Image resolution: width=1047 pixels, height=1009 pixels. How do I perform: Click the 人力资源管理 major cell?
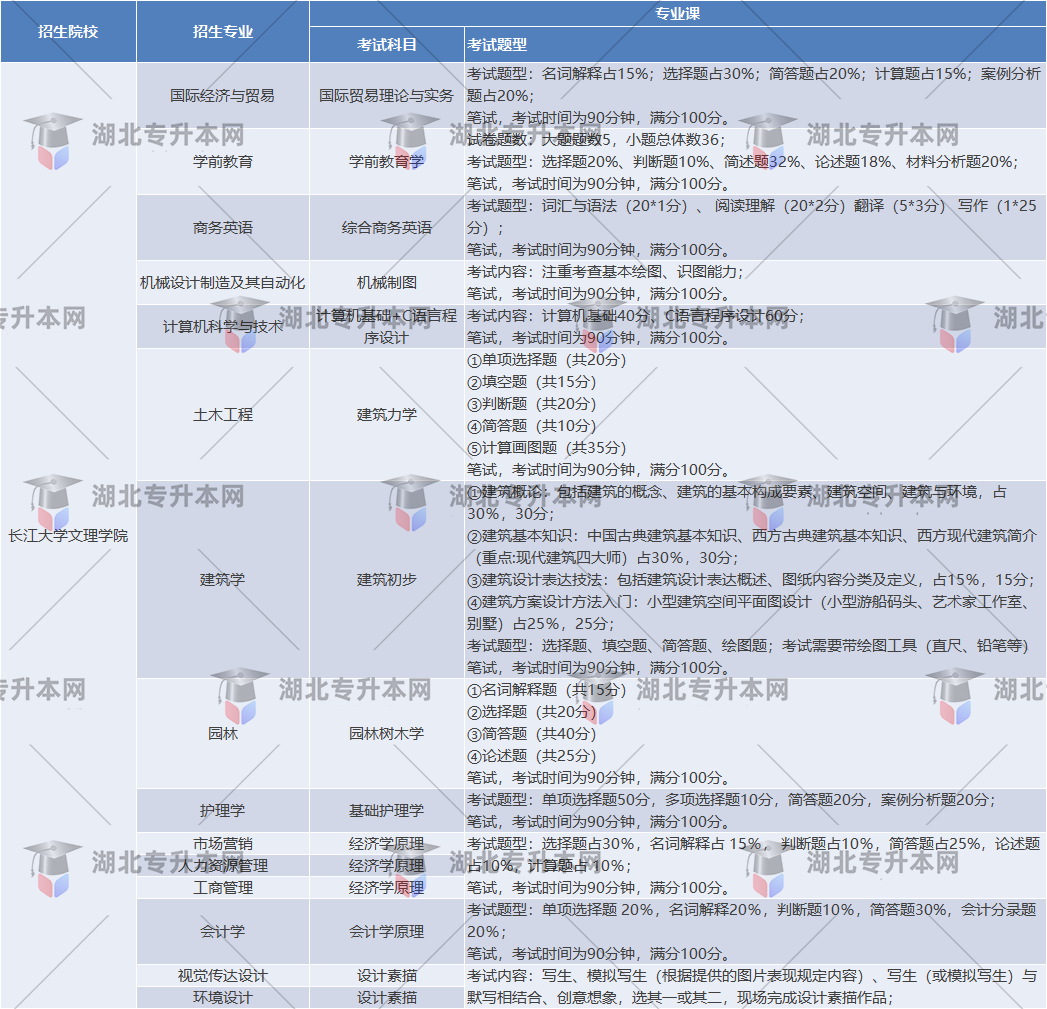(223, 866)
